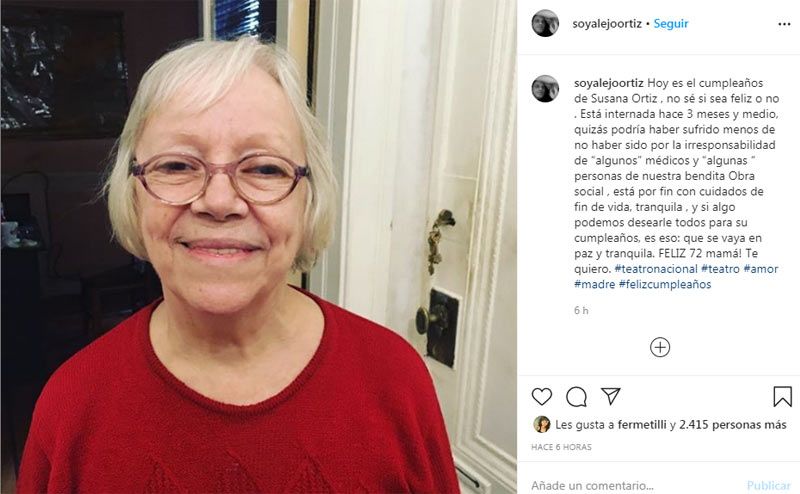Click soyalejoortiz username in the header

click(607, 23)
